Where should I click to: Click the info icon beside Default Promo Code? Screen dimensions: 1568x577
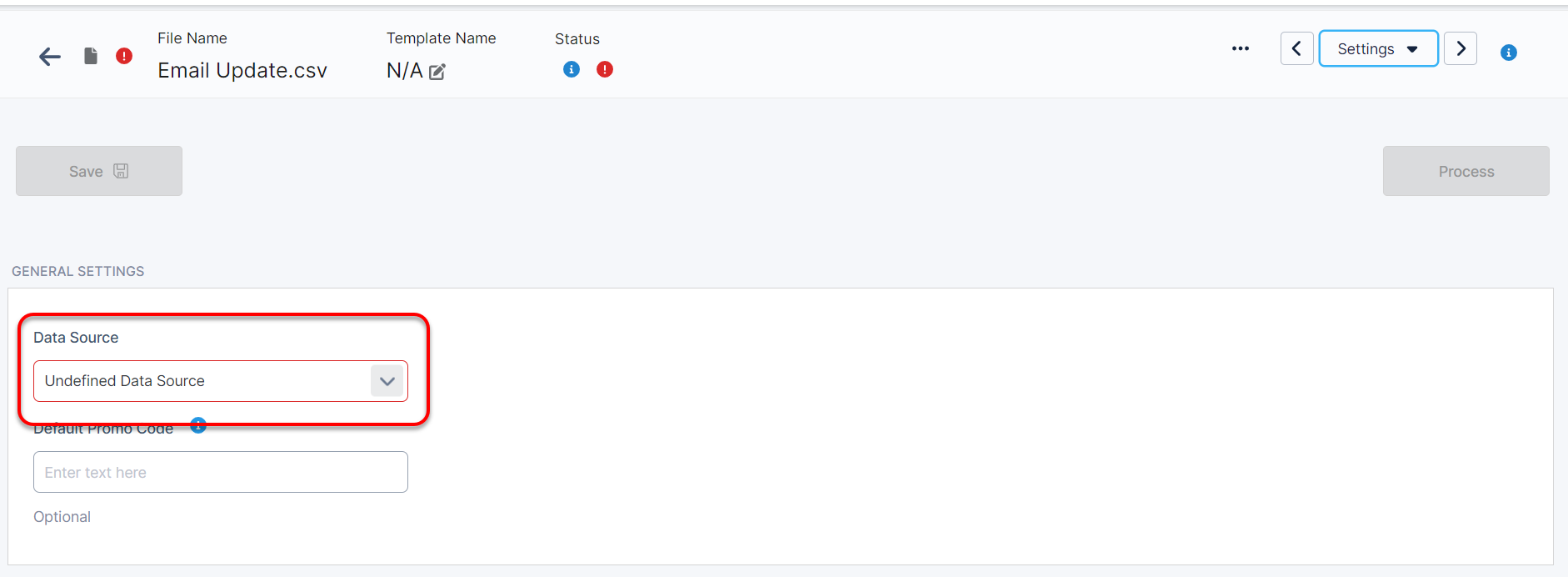[198, 425]
